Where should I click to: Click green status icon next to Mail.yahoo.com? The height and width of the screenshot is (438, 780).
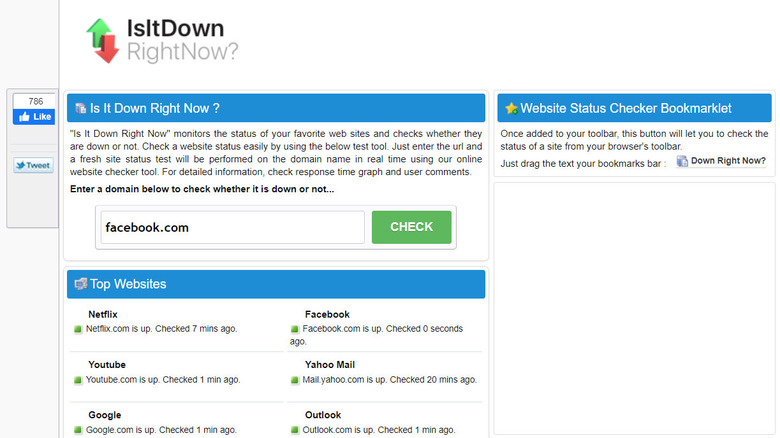[x=294, y=380]
